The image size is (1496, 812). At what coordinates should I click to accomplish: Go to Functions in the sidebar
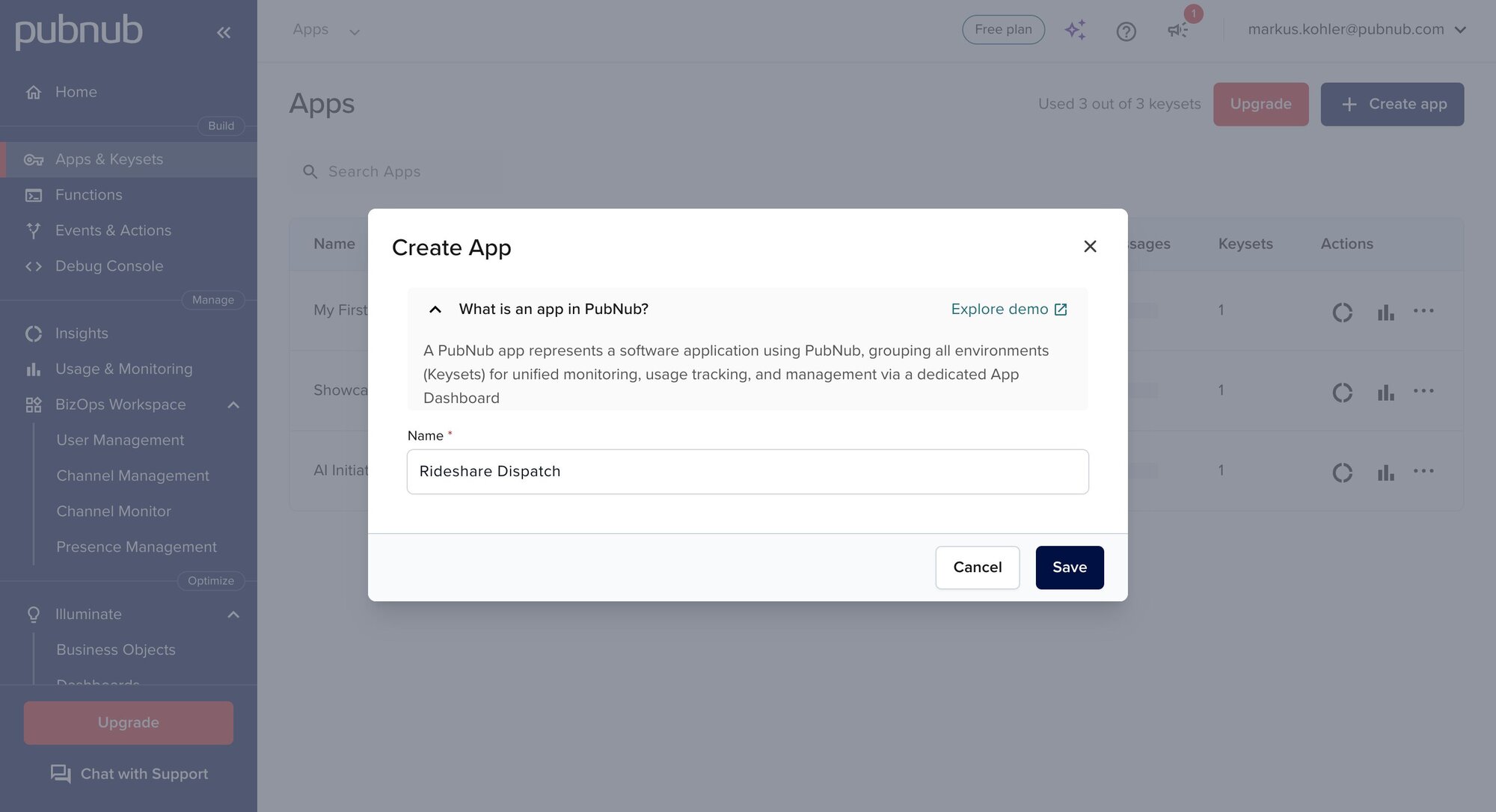pos(88,195)
